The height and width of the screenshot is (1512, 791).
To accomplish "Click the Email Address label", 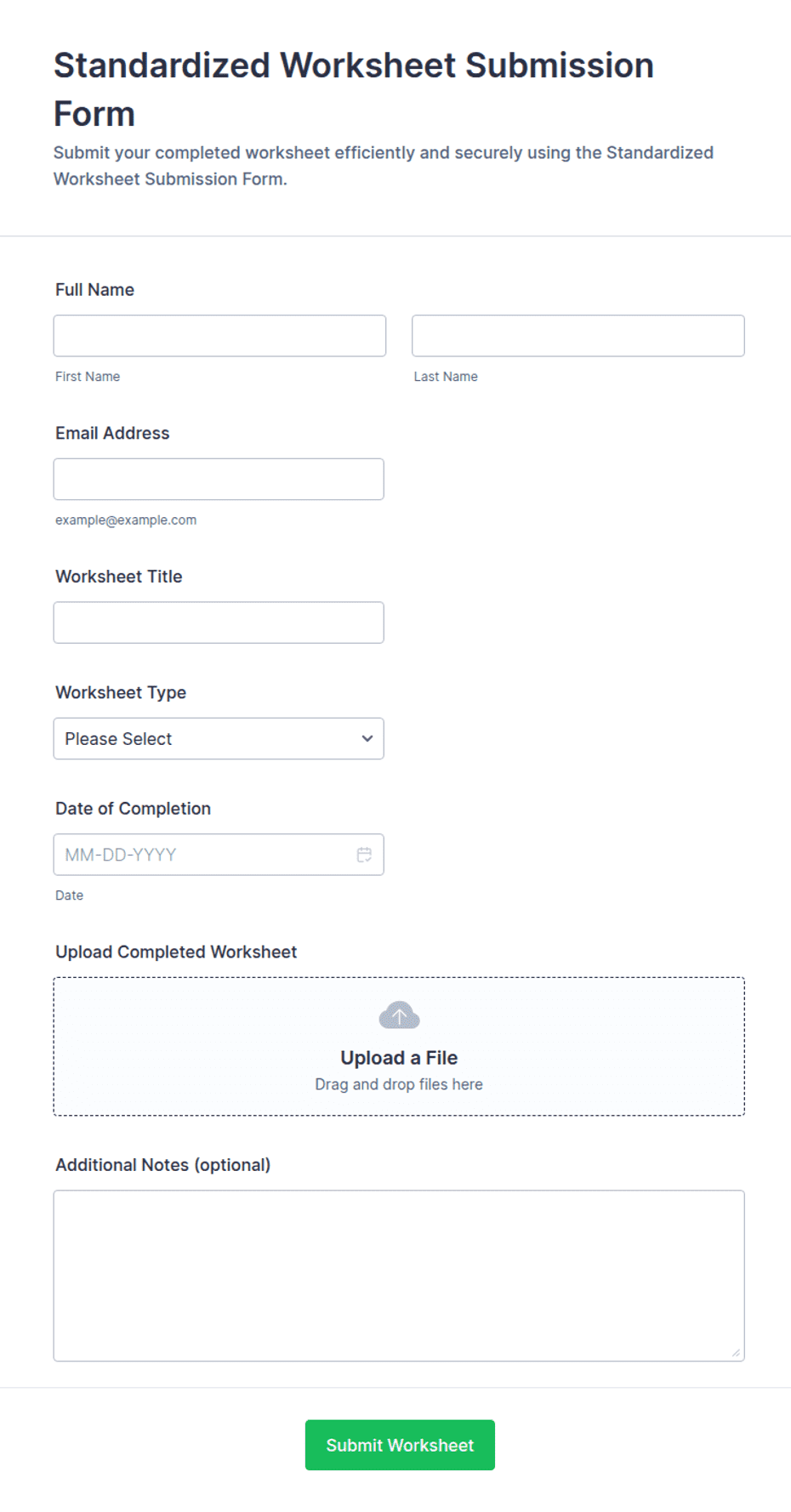I will [x=112, y=433].
